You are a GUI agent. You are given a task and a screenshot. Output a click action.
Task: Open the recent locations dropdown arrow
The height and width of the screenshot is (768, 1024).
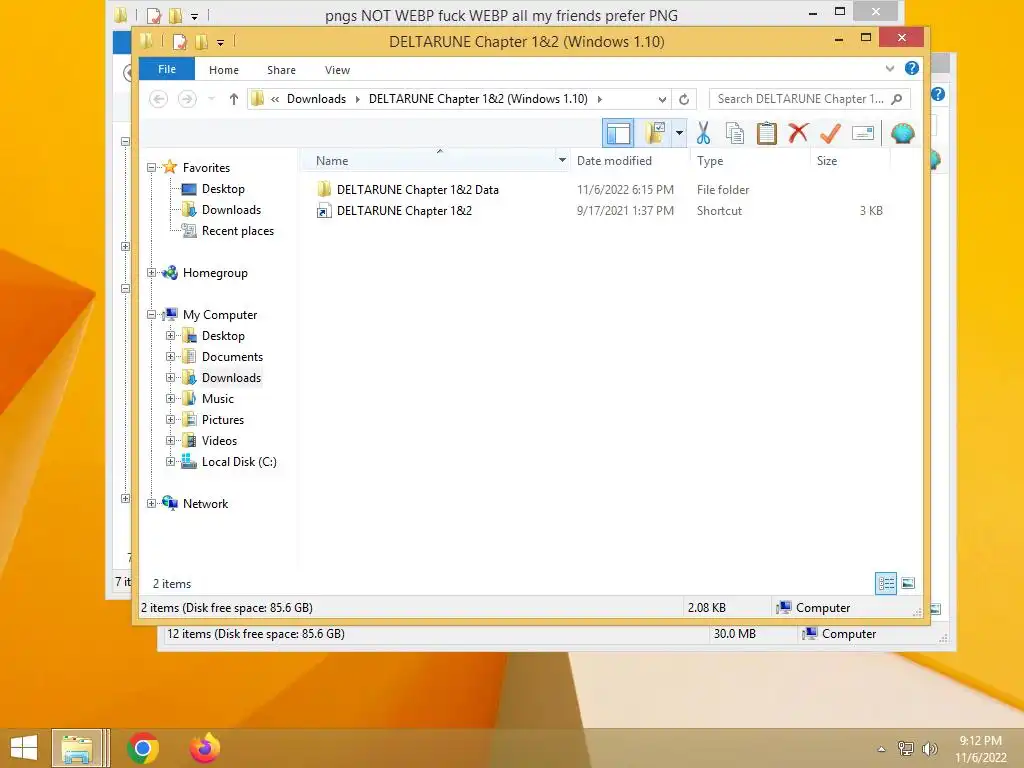pos(211,99)
